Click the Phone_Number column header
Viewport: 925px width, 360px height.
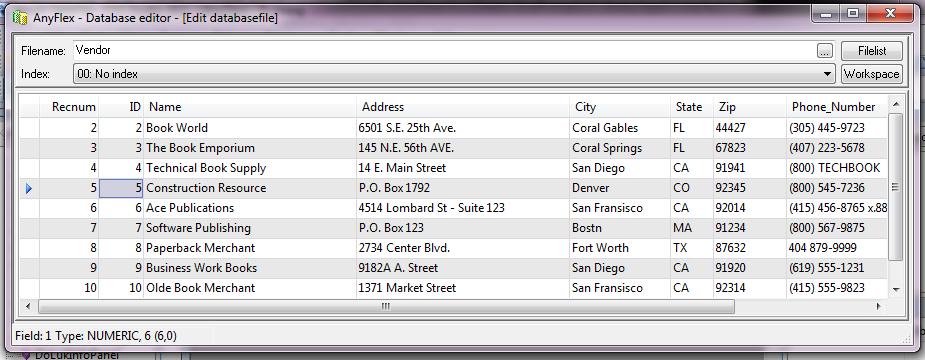[x=837, y=107]
